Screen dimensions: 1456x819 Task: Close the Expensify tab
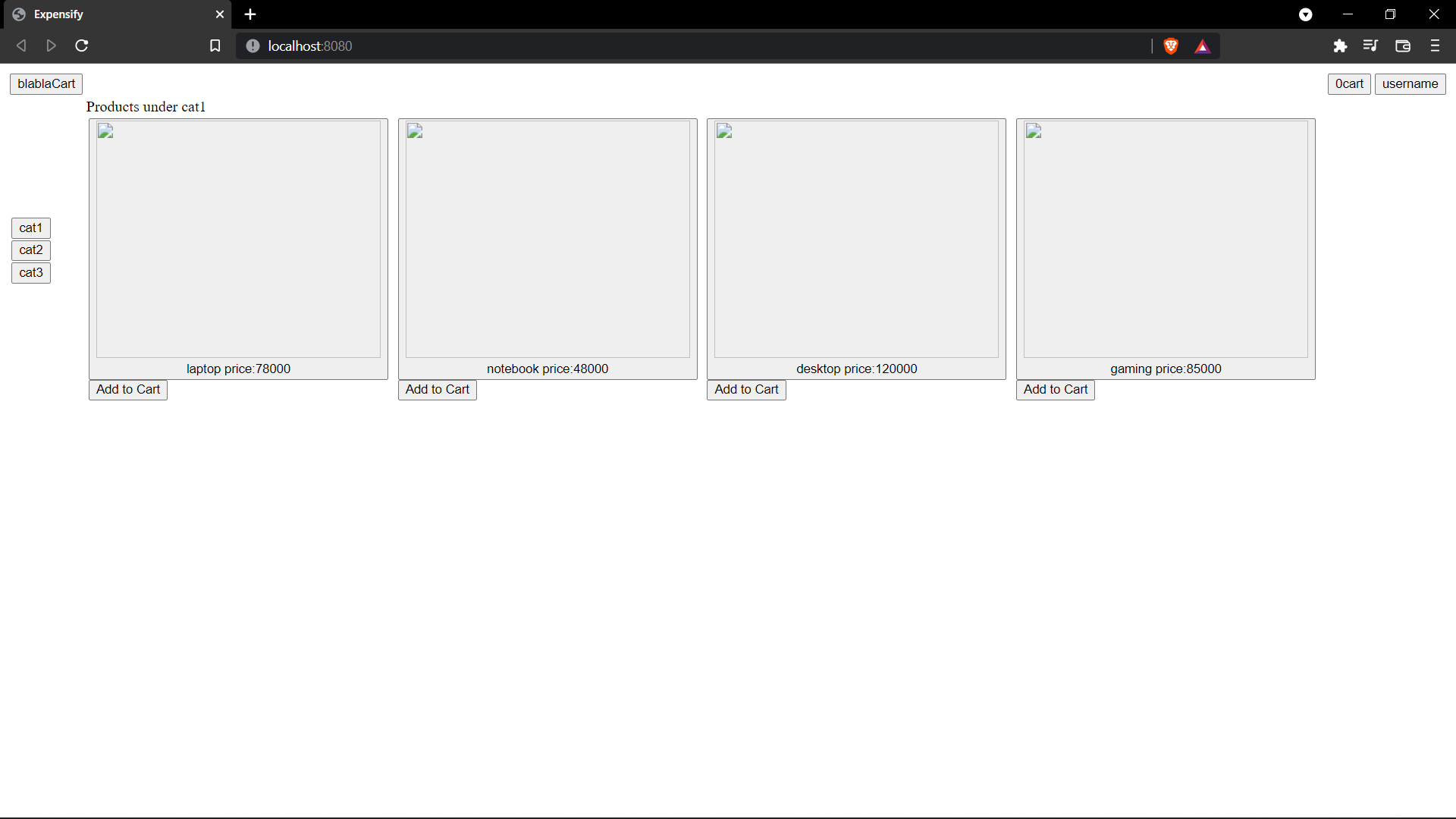pyautogui.click(x=220, y=14)
